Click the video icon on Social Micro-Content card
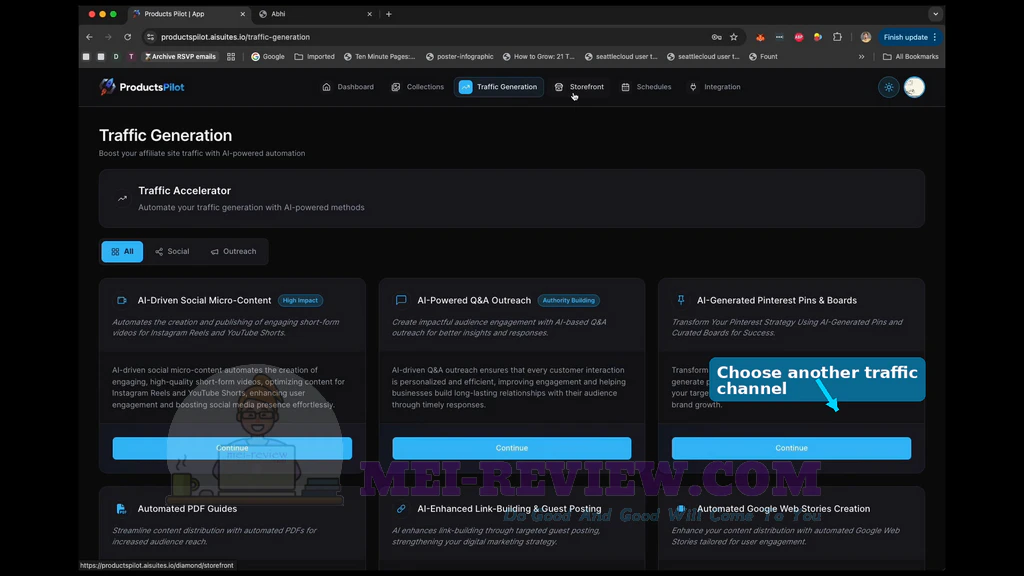 coord(121,300)
